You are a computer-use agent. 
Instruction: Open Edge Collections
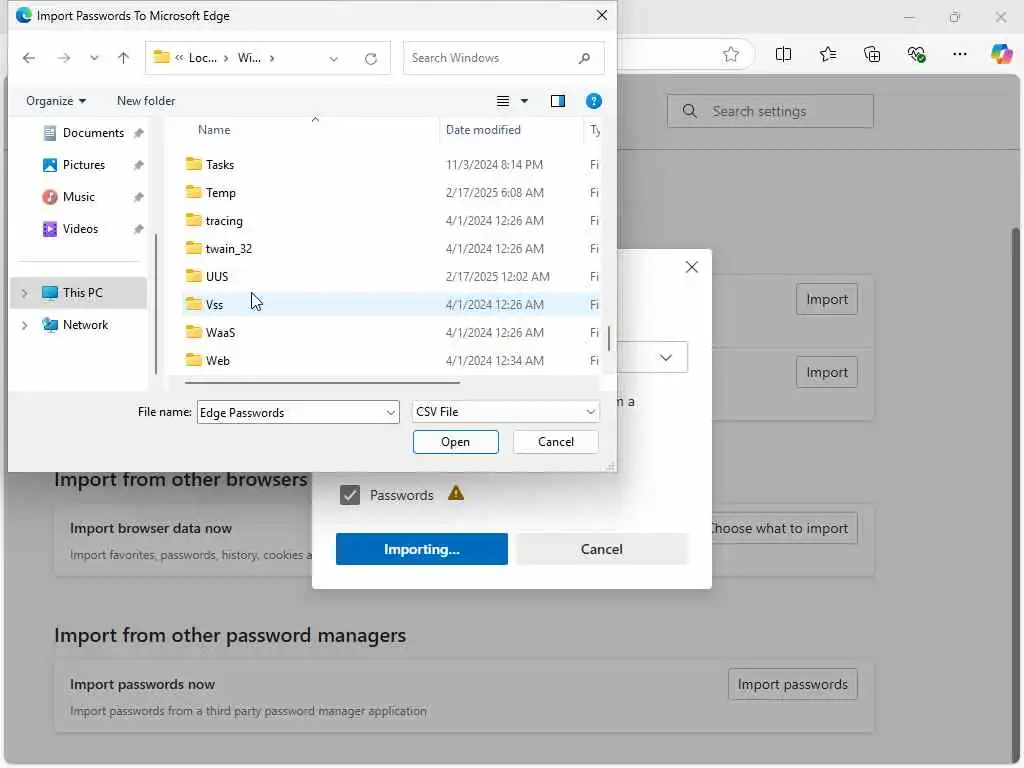pos(872,54)
